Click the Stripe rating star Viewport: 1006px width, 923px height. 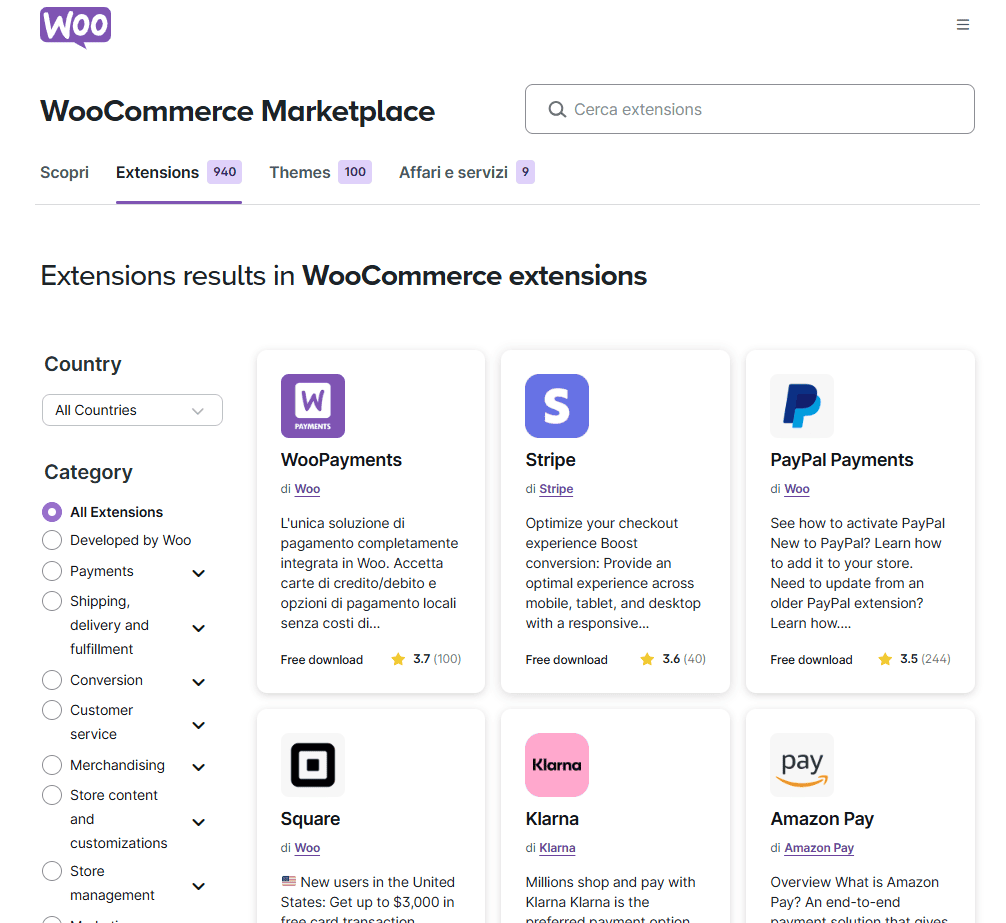(647, 659)
